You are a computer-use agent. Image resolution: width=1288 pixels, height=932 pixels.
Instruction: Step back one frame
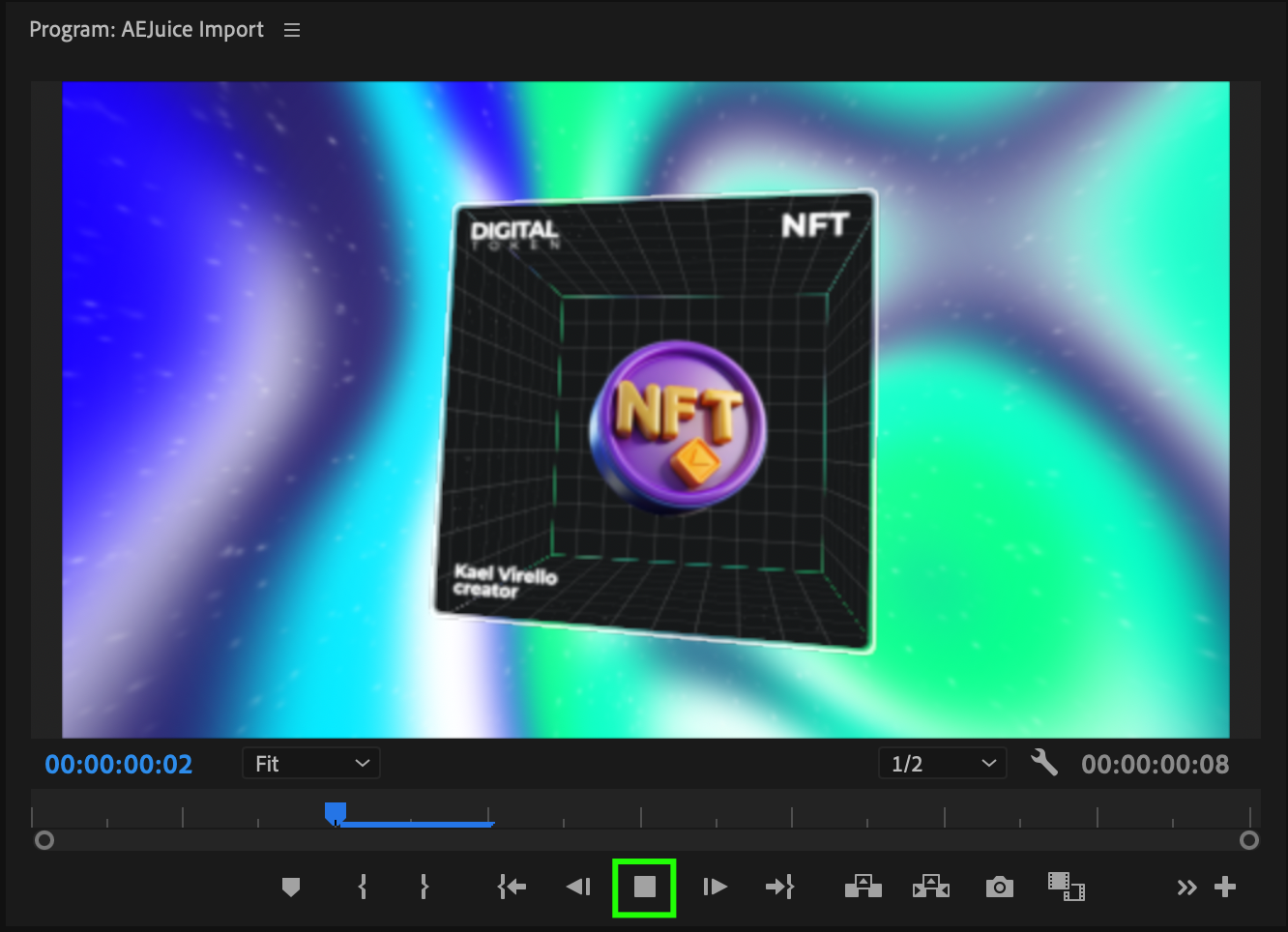pos(578,887)
